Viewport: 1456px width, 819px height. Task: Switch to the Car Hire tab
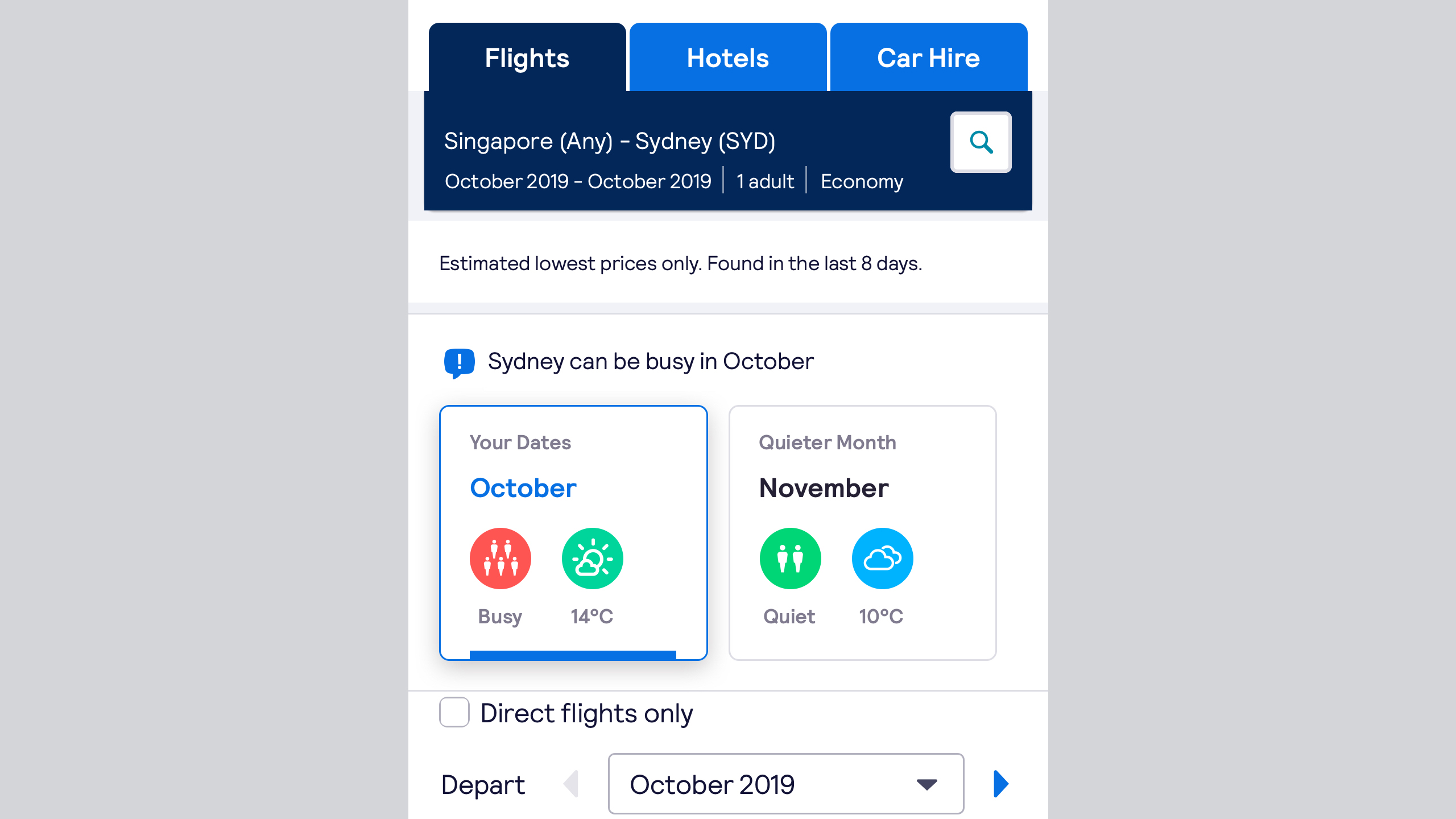coord(928,57)
